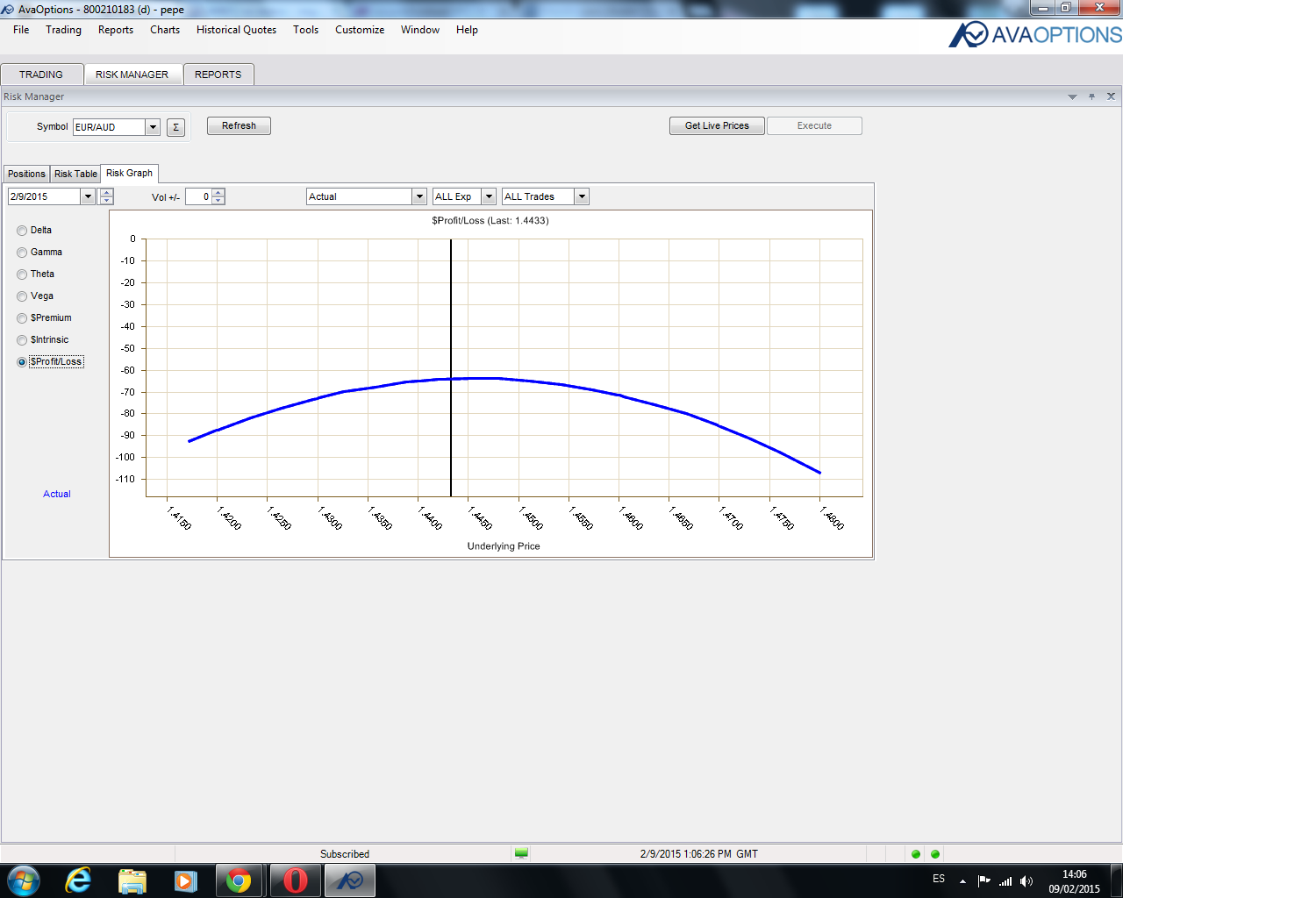This screenshot has width=1316, height=898.
Task: Click the blue Profit/Loss curve
Action: [504, 379]
